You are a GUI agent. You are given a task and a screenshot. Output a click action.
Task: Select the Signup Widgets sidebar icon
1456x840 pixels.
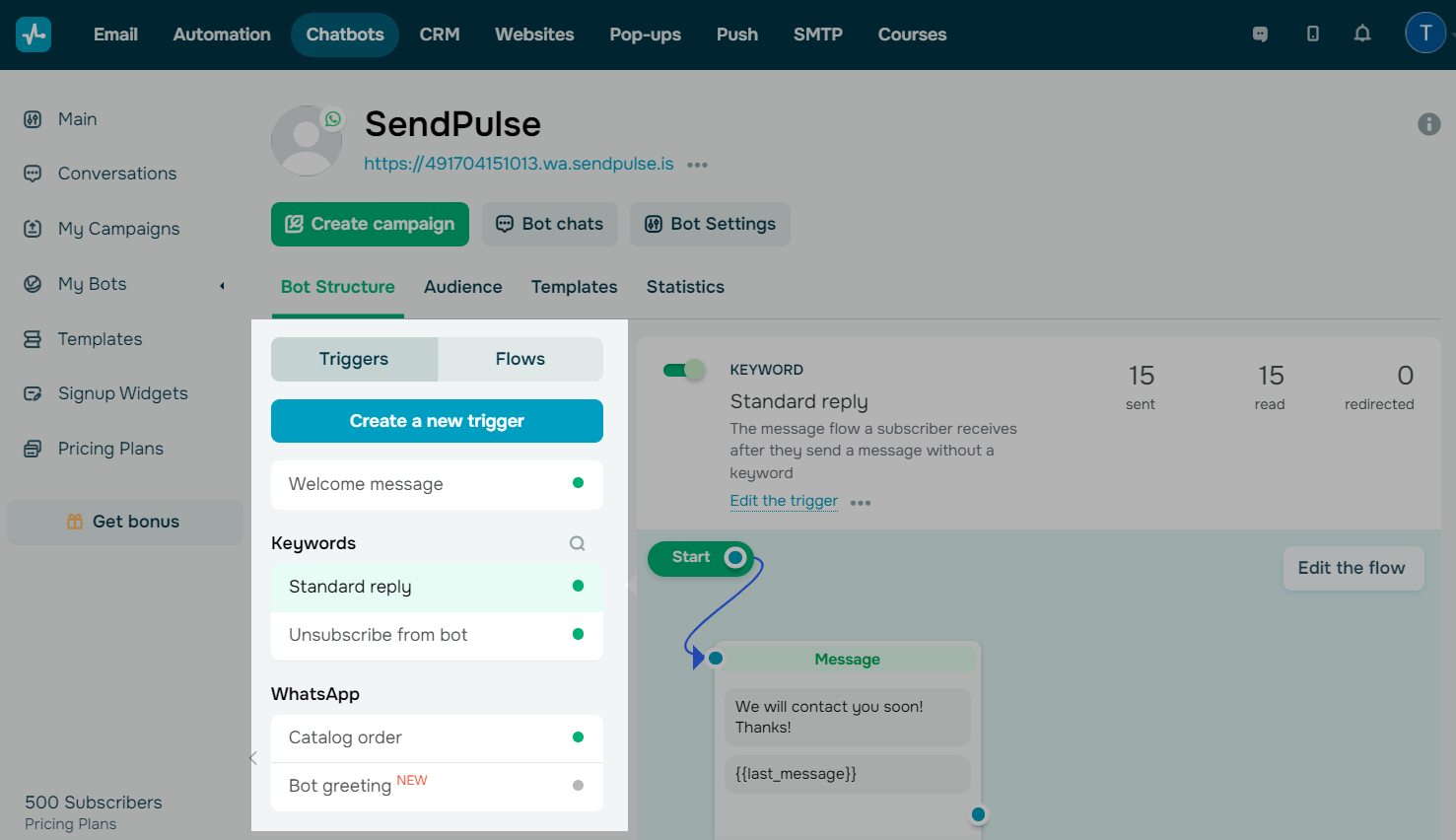coord(34,392)
